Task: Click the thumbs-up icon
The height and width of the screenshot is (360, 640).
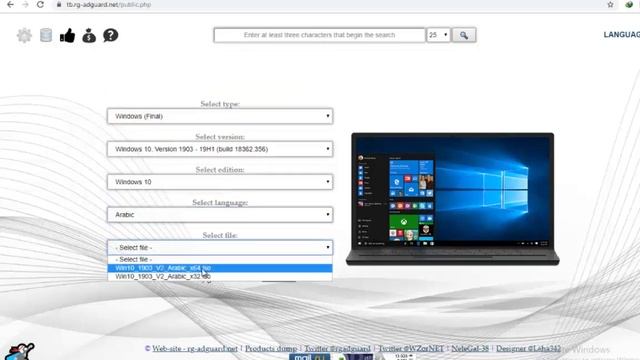Action: (x=67, y=36)
